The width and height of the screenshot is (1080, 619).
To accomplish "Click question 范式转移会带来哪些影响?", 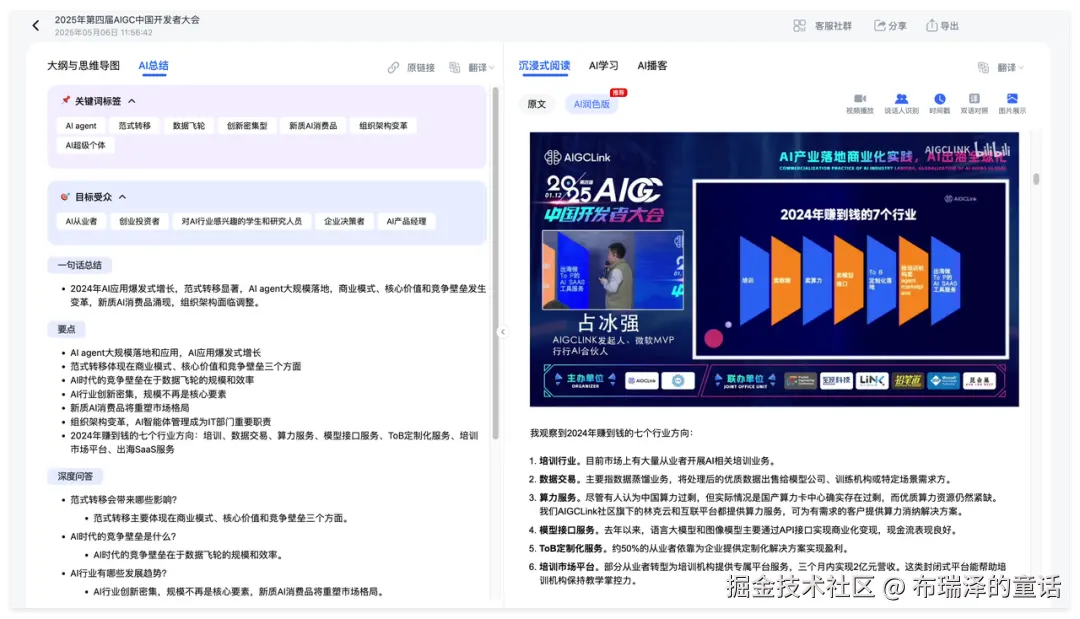I will tap(124, 500).
